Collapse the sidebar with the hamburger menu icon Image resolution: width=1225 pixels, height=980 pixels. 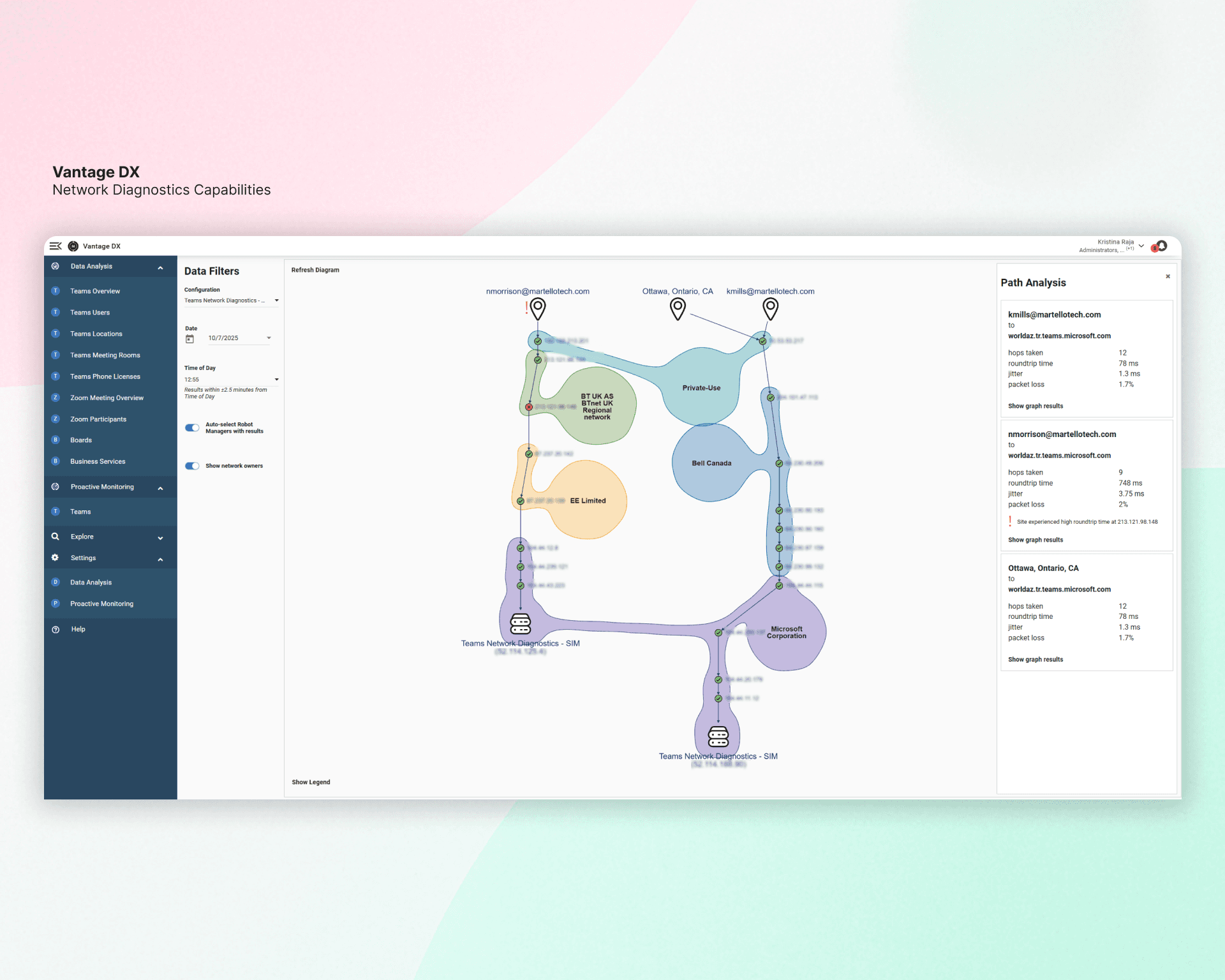click(56, 246)
